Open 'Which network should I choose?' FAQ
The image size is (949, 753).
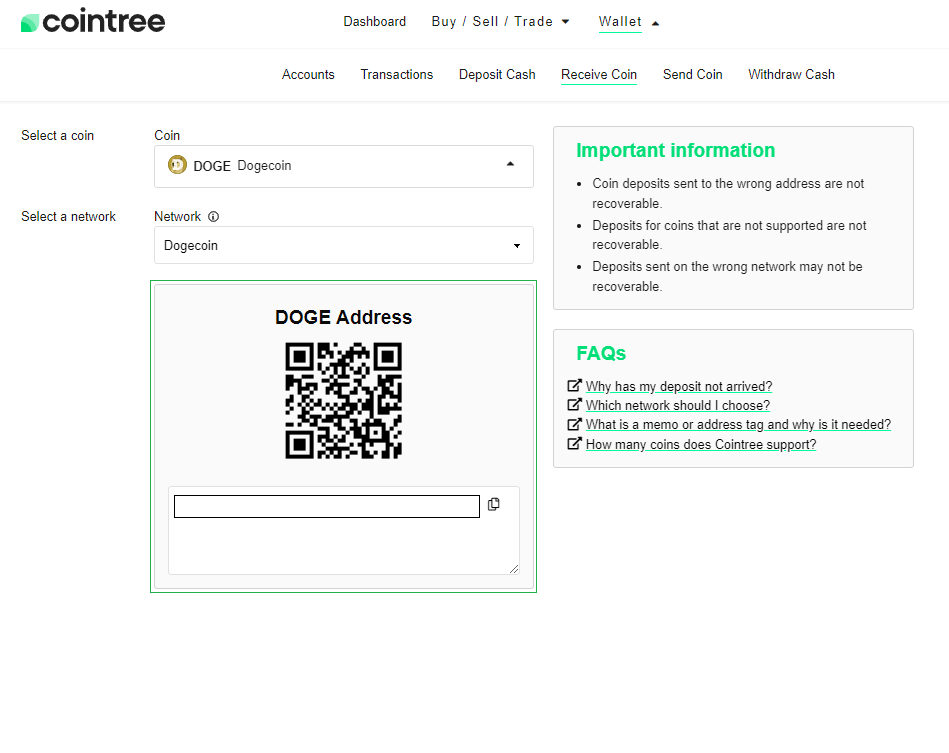pyautogui.click(x=678, y=406)
